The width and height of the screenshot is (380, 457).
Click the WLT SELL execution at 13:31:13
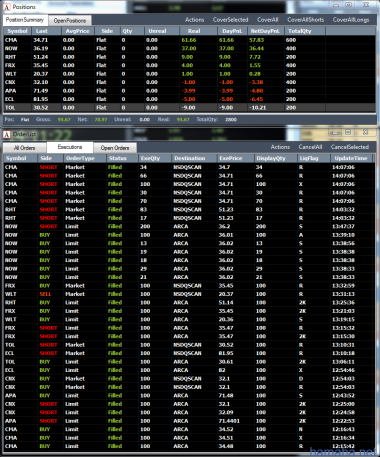pyautogui.click(x=188, y=294)
